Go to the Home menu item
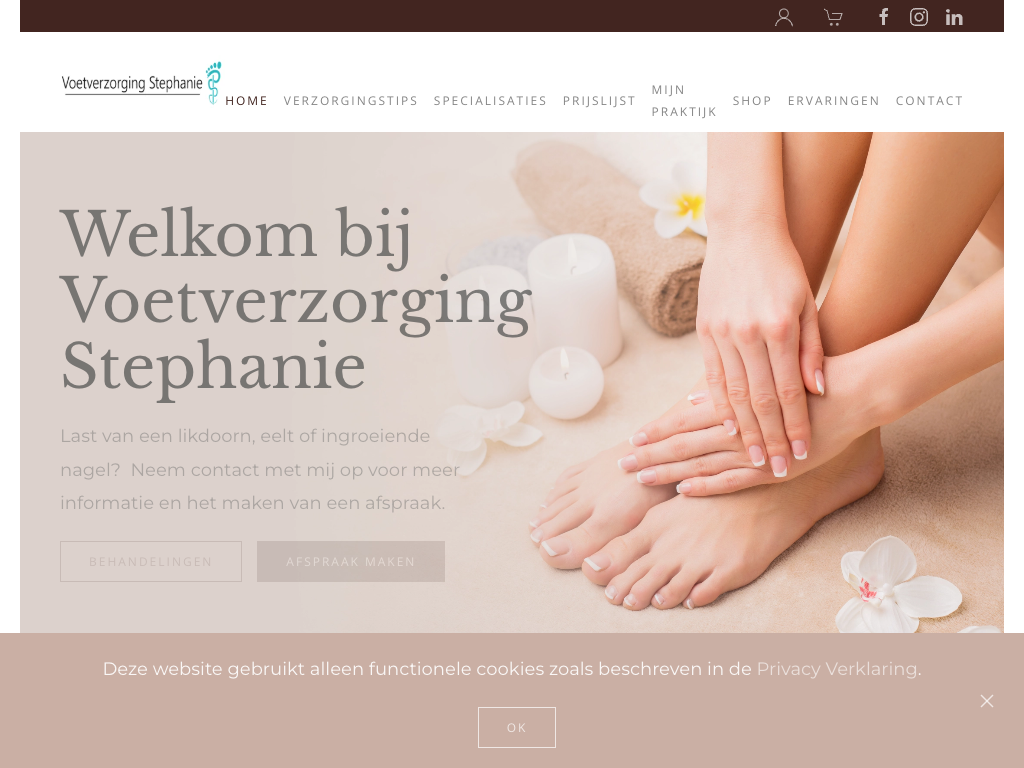 pos(246,101)
